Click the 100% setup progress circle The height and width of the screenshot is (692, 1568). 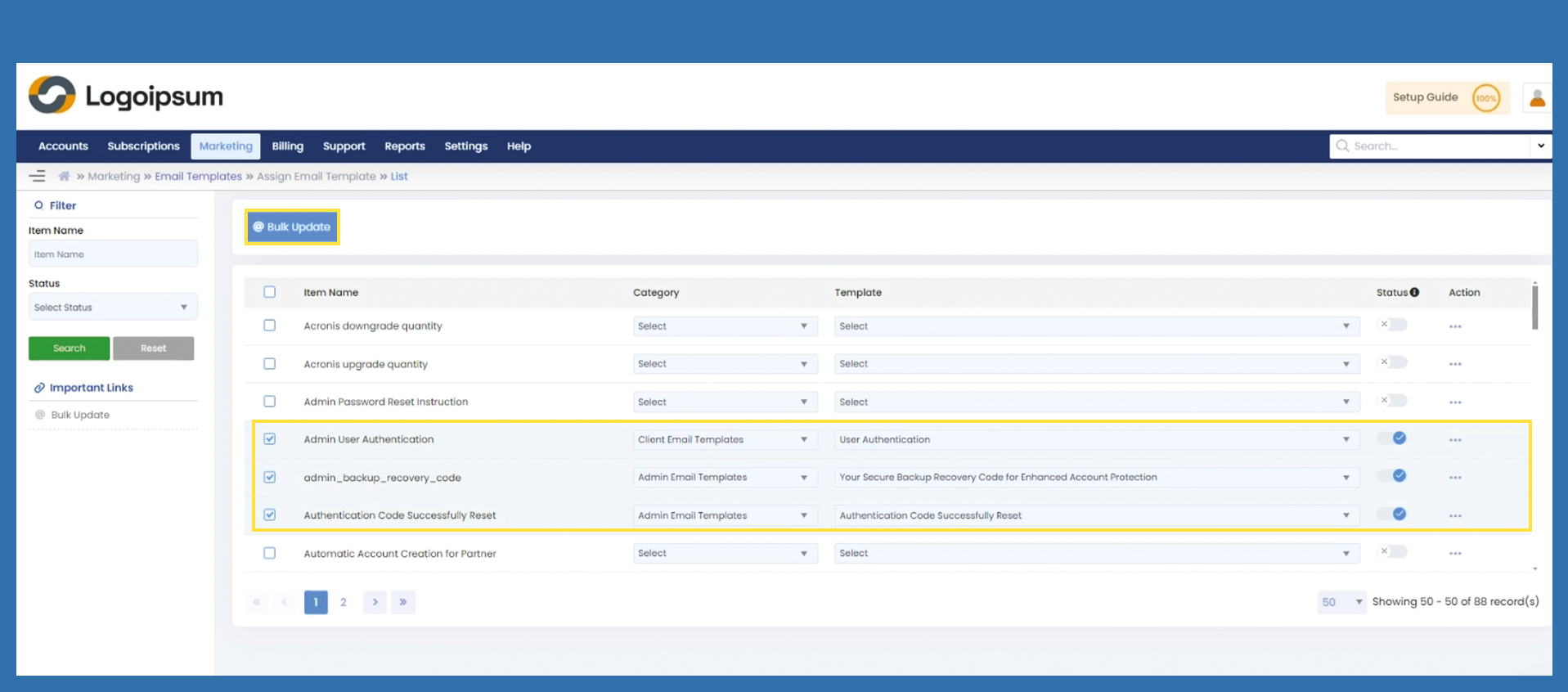1485,98
